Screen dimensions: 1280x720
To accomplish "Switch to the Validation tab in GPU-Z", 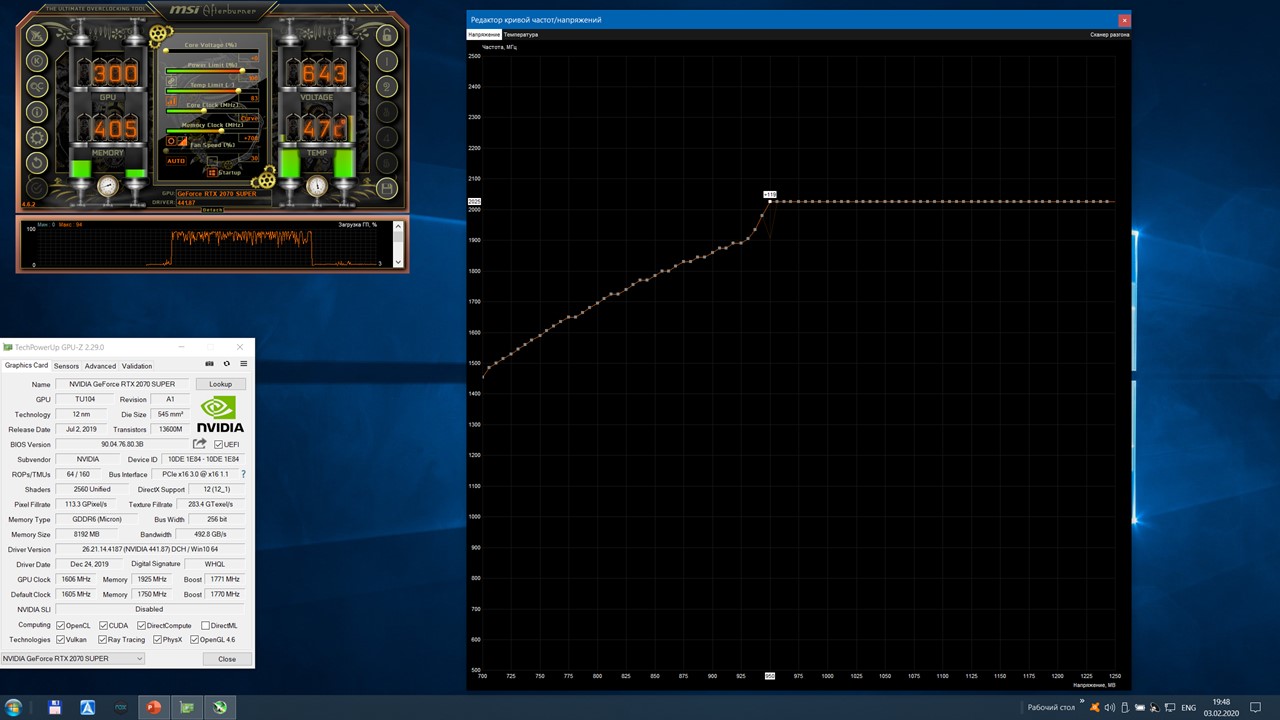I will [137, 366].
